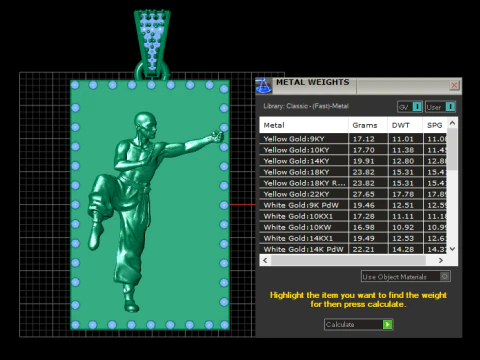480x360 pixels.
Task: Click the Metal Weights scale icon
Action: coord(264,86)
